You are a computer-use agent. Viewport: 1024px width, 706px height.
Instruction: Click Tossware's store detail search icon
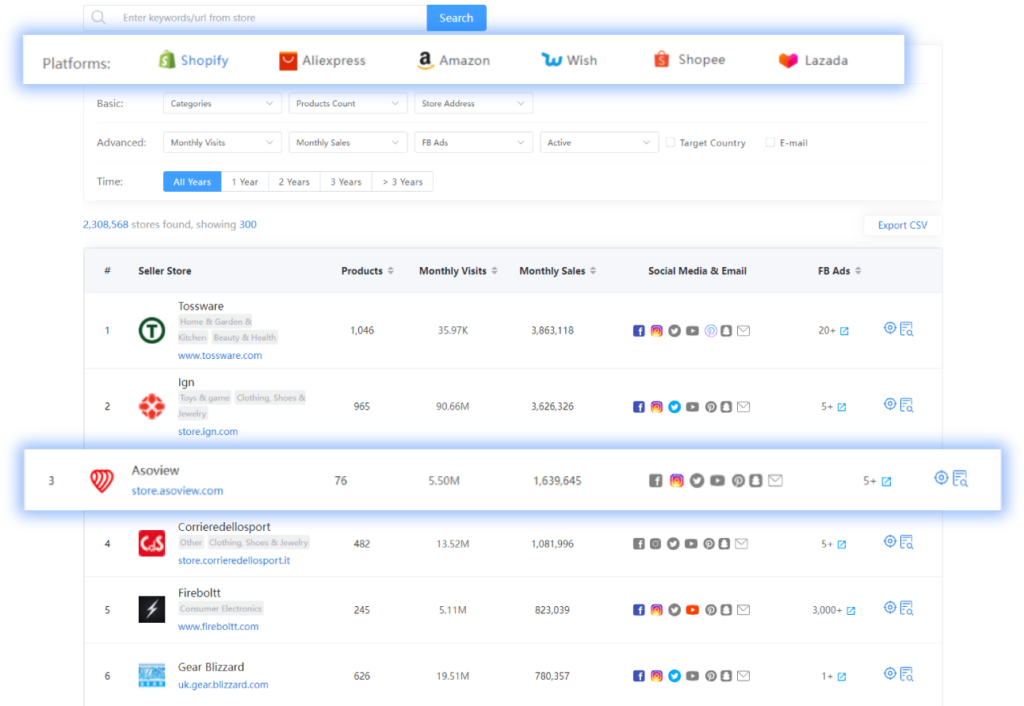[x=906, y=329]
